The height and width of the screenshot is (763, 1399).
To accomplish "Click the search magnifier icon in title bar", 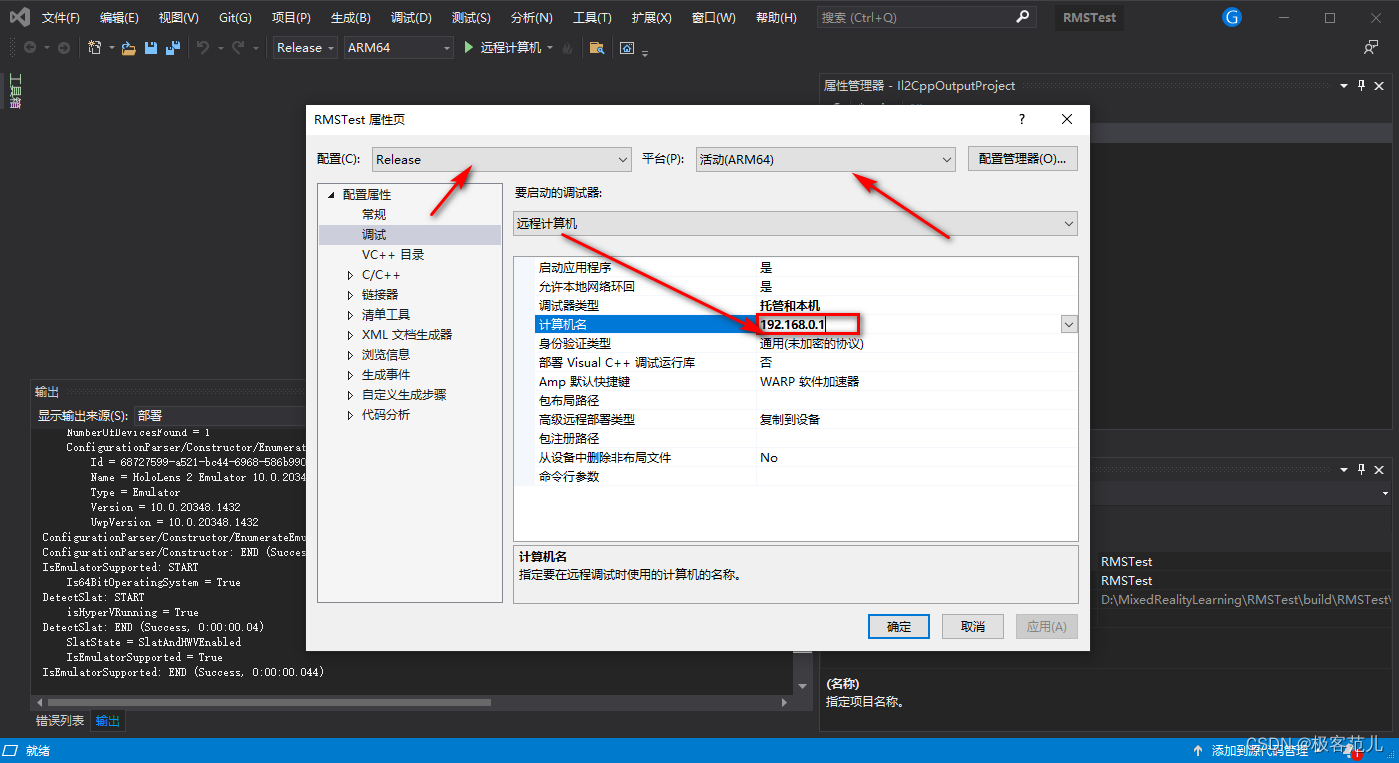I will click(x=1022, y=17).
